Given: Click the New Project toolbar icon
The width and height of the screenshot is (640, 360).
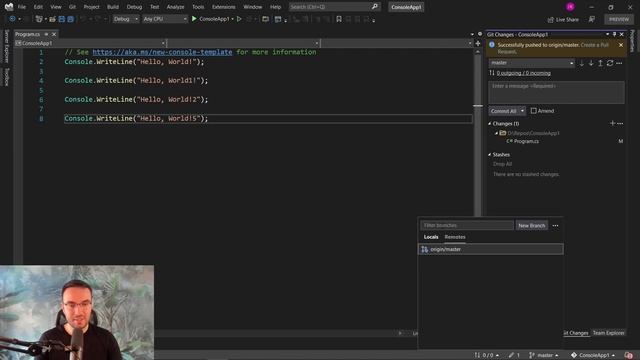Looking at the screenshot, I should 39,19.
